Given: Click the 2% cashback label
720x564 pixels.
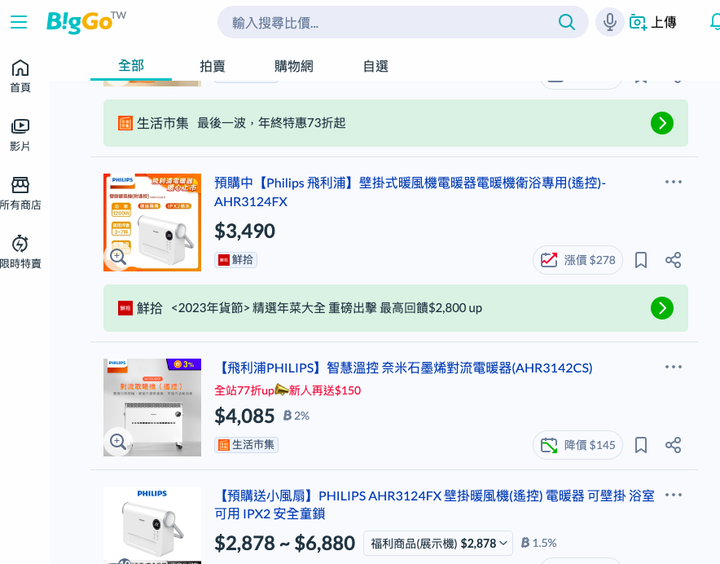Looking at the screenshot, I should click(296, 416).
